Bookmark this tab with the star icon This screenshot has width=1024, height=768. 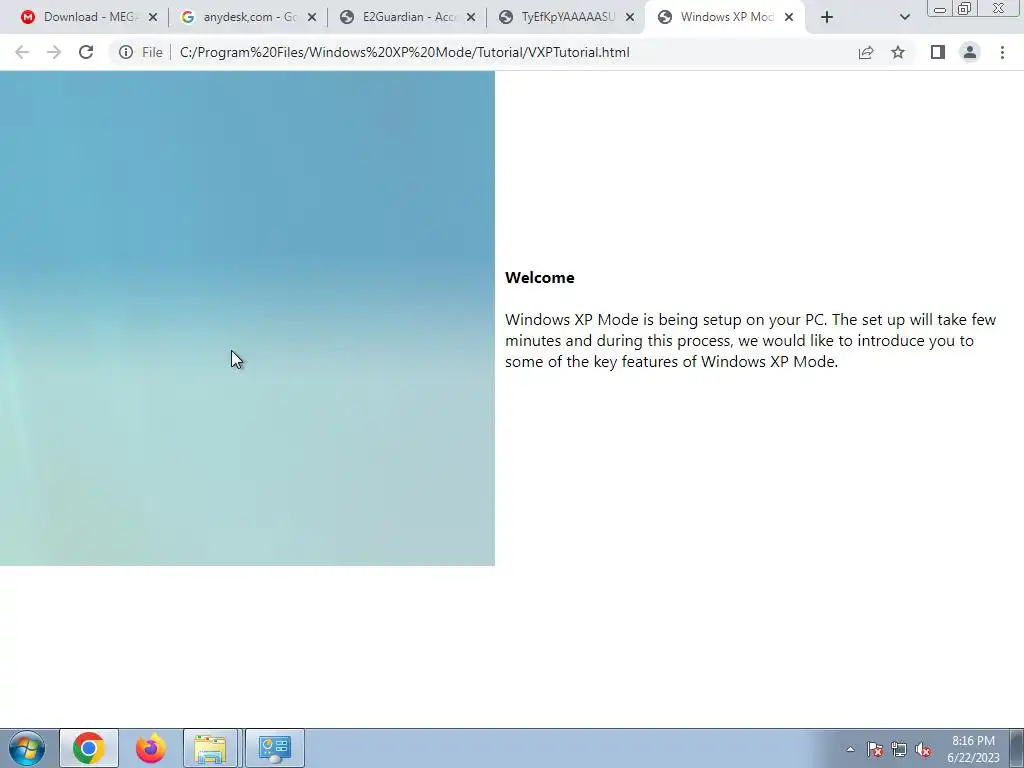(898, 52)
